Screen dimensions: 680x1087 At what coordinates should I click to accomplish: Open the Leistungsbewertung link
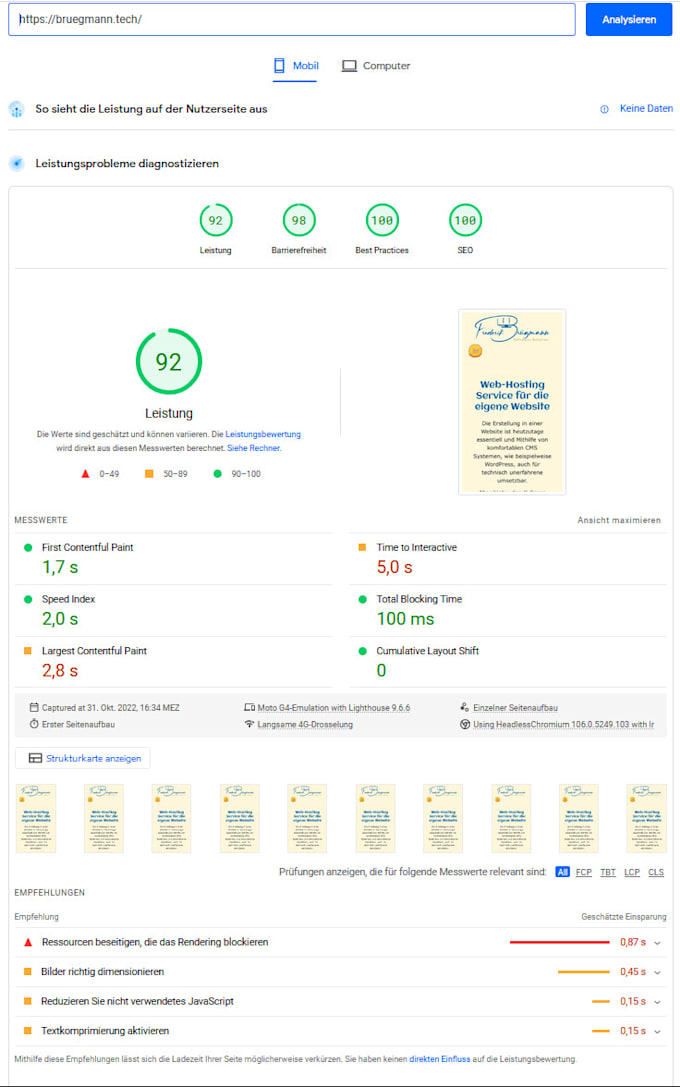click(x=263, y=434)
